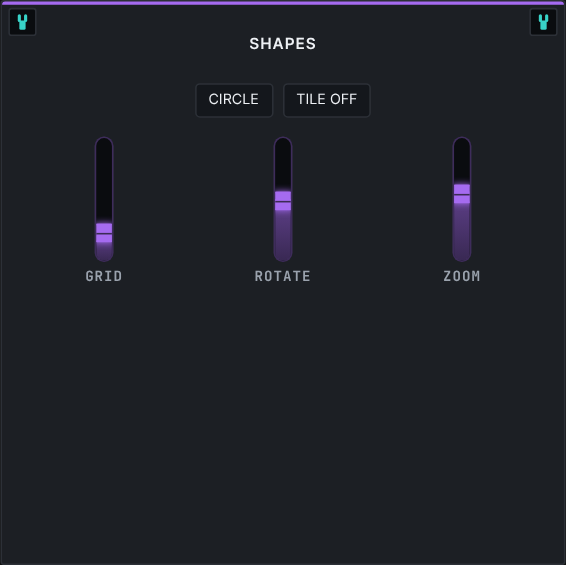
Task: Click the ZOOM label text
Action: point(462,276)
